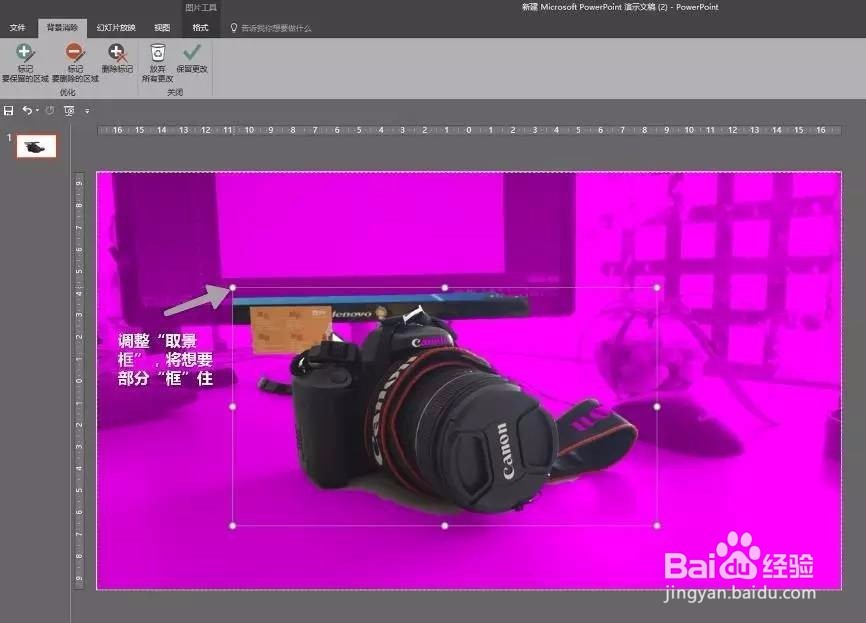Click the marquee's top-right corner handle
The height and width of the screenshot is (623, 866).
click(x=657, y=287)
